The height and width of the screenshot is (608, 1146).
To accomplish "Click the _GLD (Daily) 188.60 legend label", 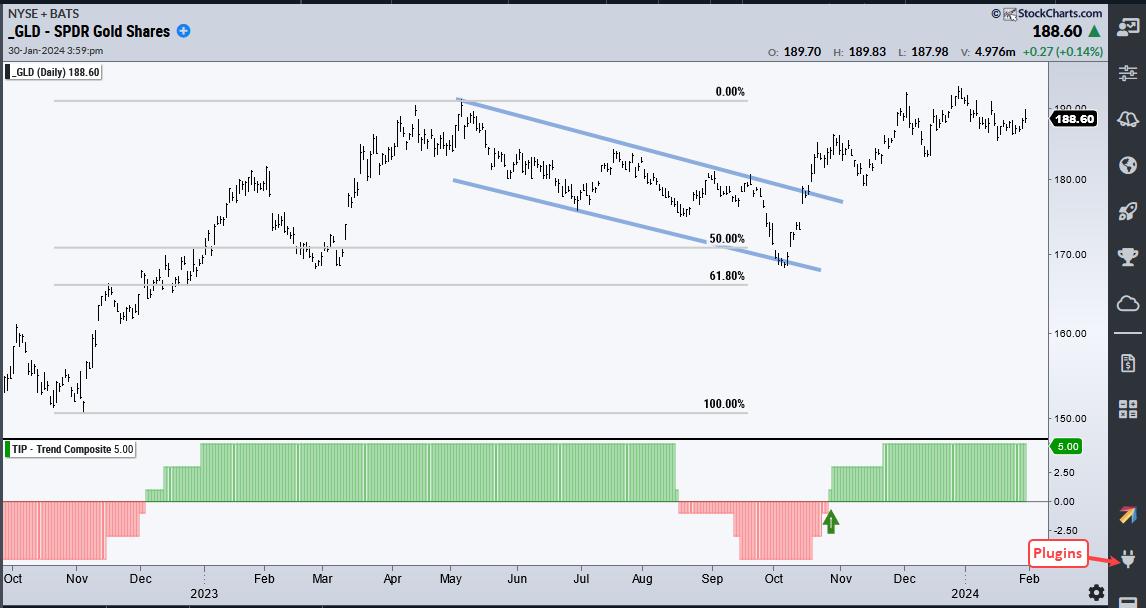I will (55, 72).
